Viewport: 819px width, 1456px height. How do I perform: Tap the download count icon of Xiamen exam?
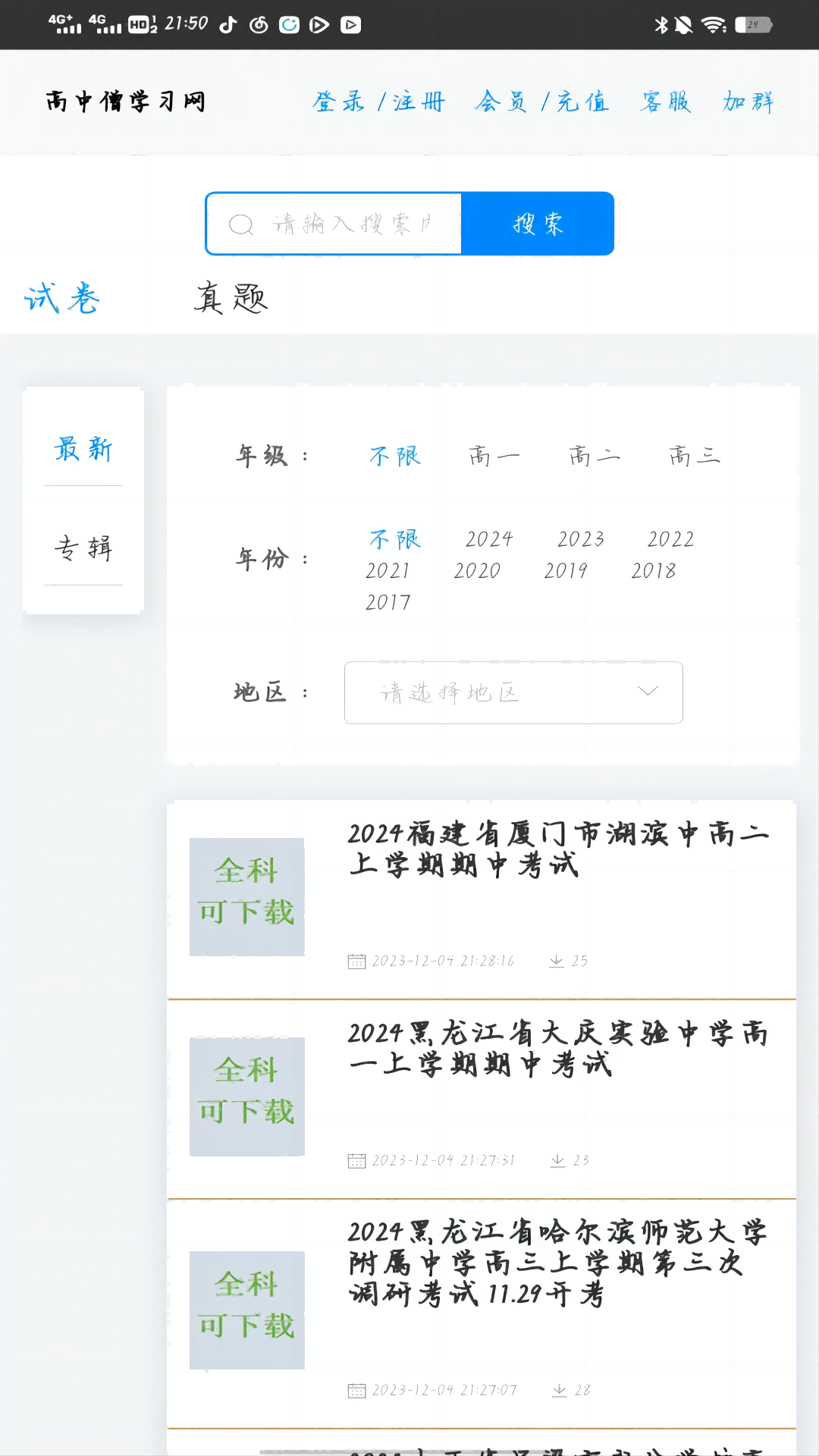point(557,961)
